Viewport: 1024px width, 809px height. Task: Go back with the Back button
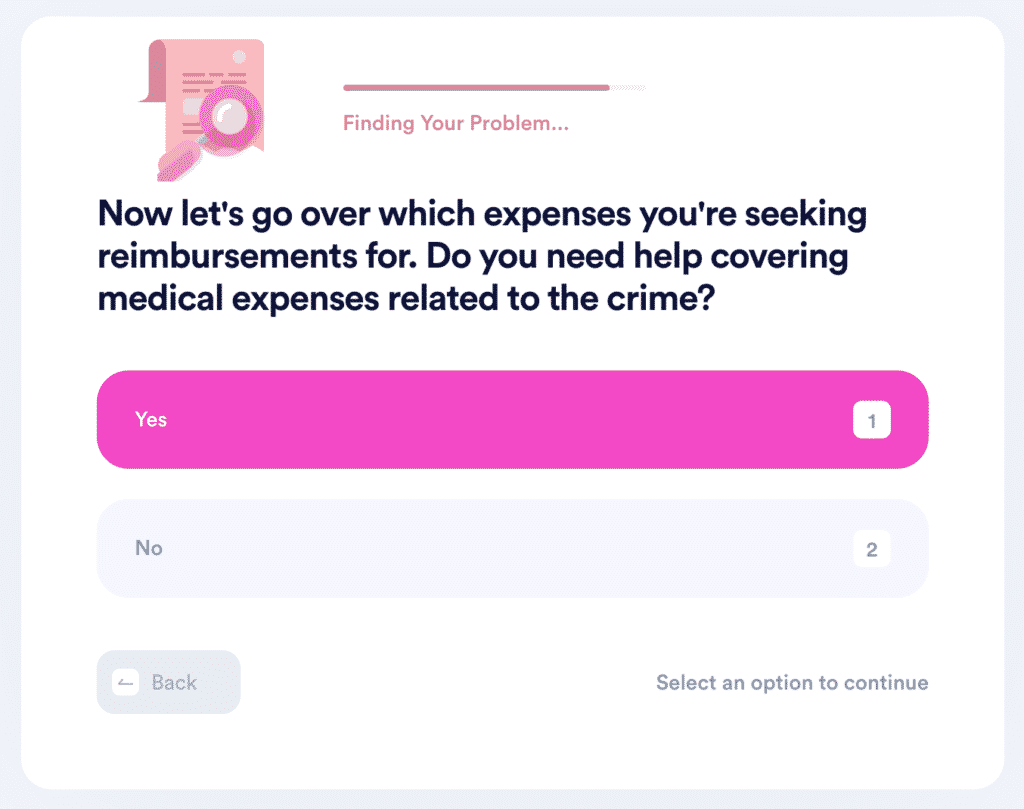[168, 682]
